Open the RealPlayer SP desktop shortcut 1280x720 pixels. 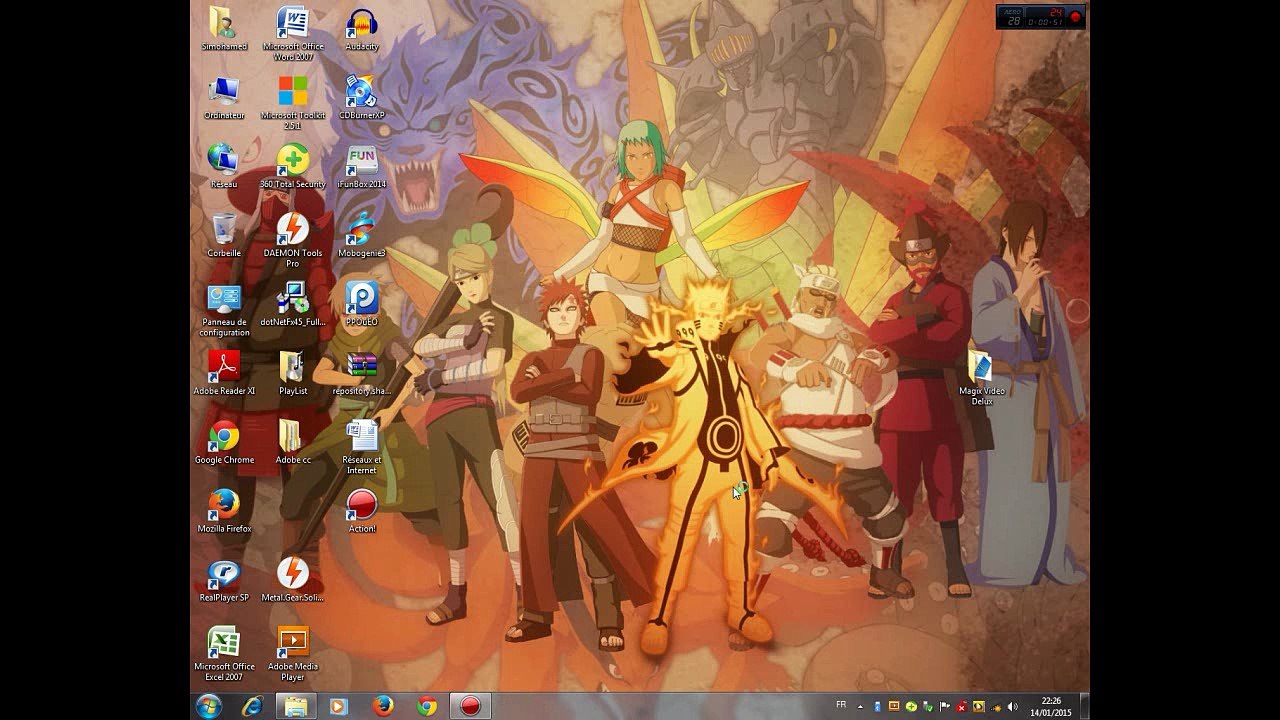[224, 580]
